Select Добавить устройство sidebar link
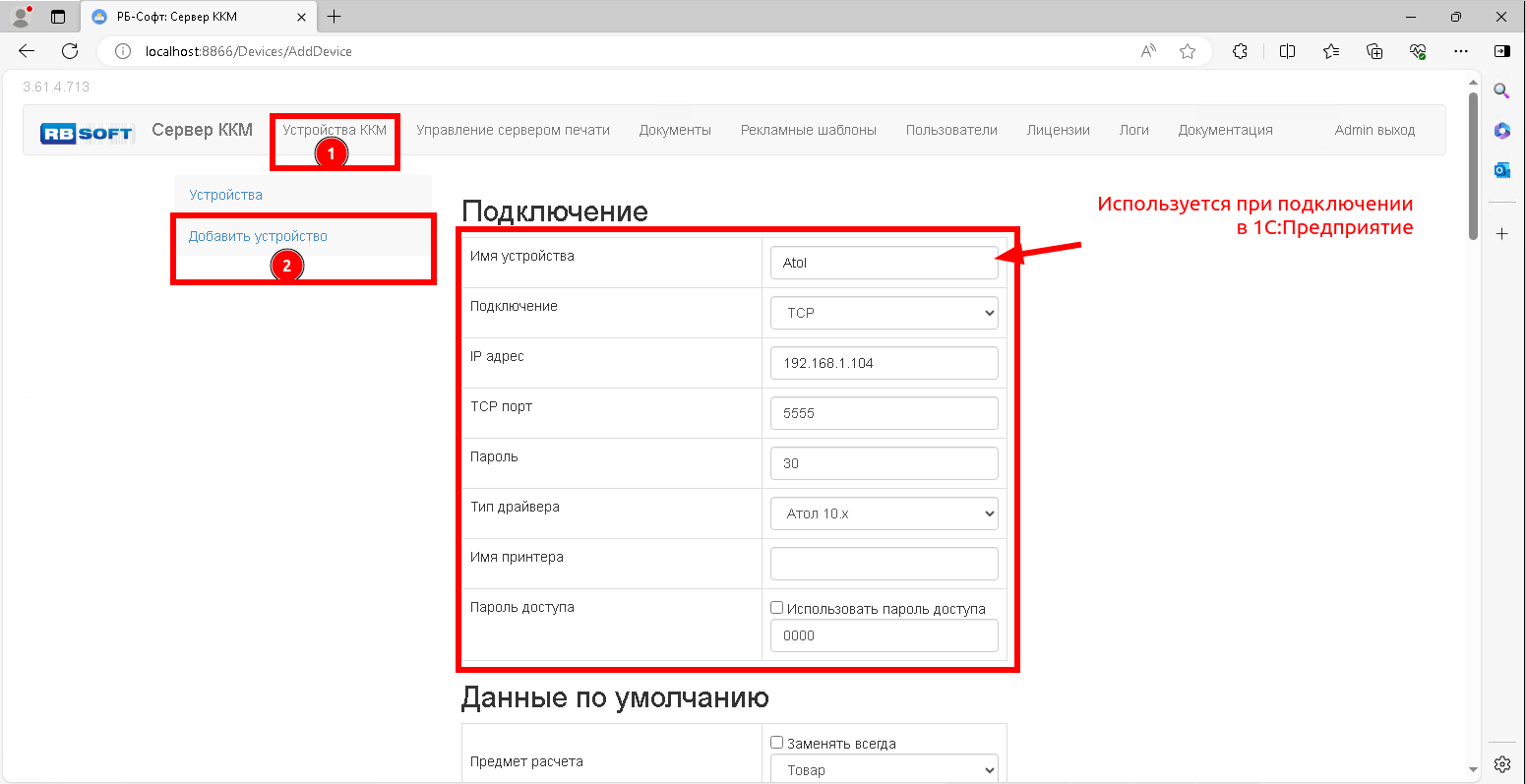 258,236
